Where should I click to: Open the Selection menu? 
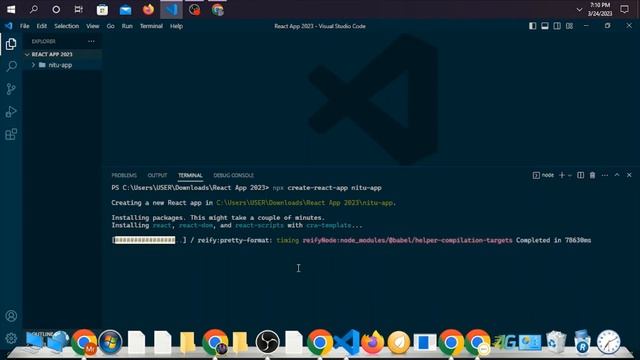point(67,26)
